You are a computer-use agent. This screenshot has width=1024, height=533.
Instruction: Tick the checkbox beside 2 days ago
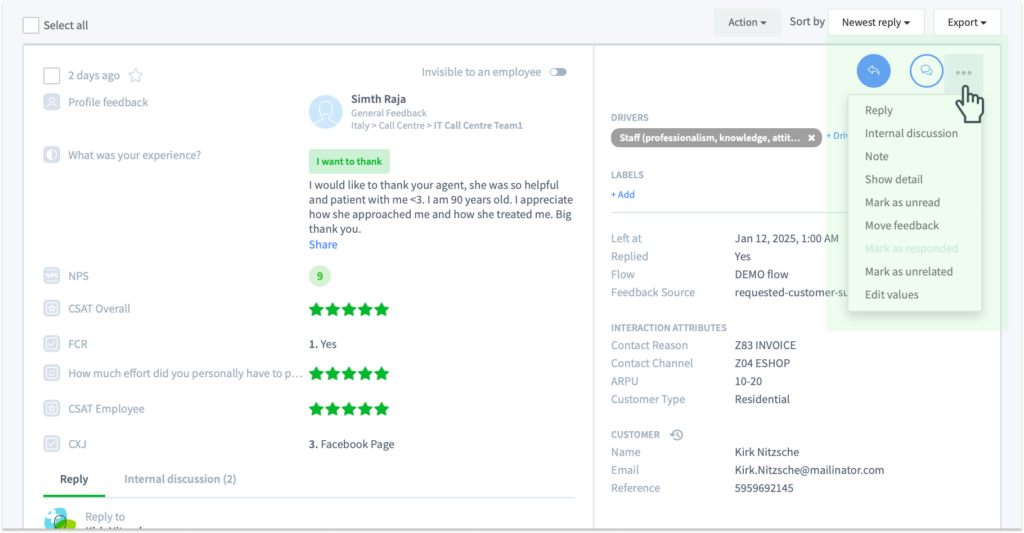[52, 76]
